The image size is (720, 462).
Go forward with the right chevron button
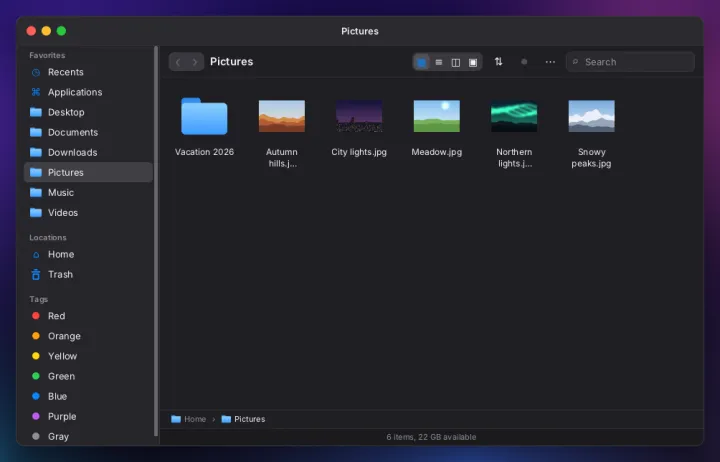(195, 62)
